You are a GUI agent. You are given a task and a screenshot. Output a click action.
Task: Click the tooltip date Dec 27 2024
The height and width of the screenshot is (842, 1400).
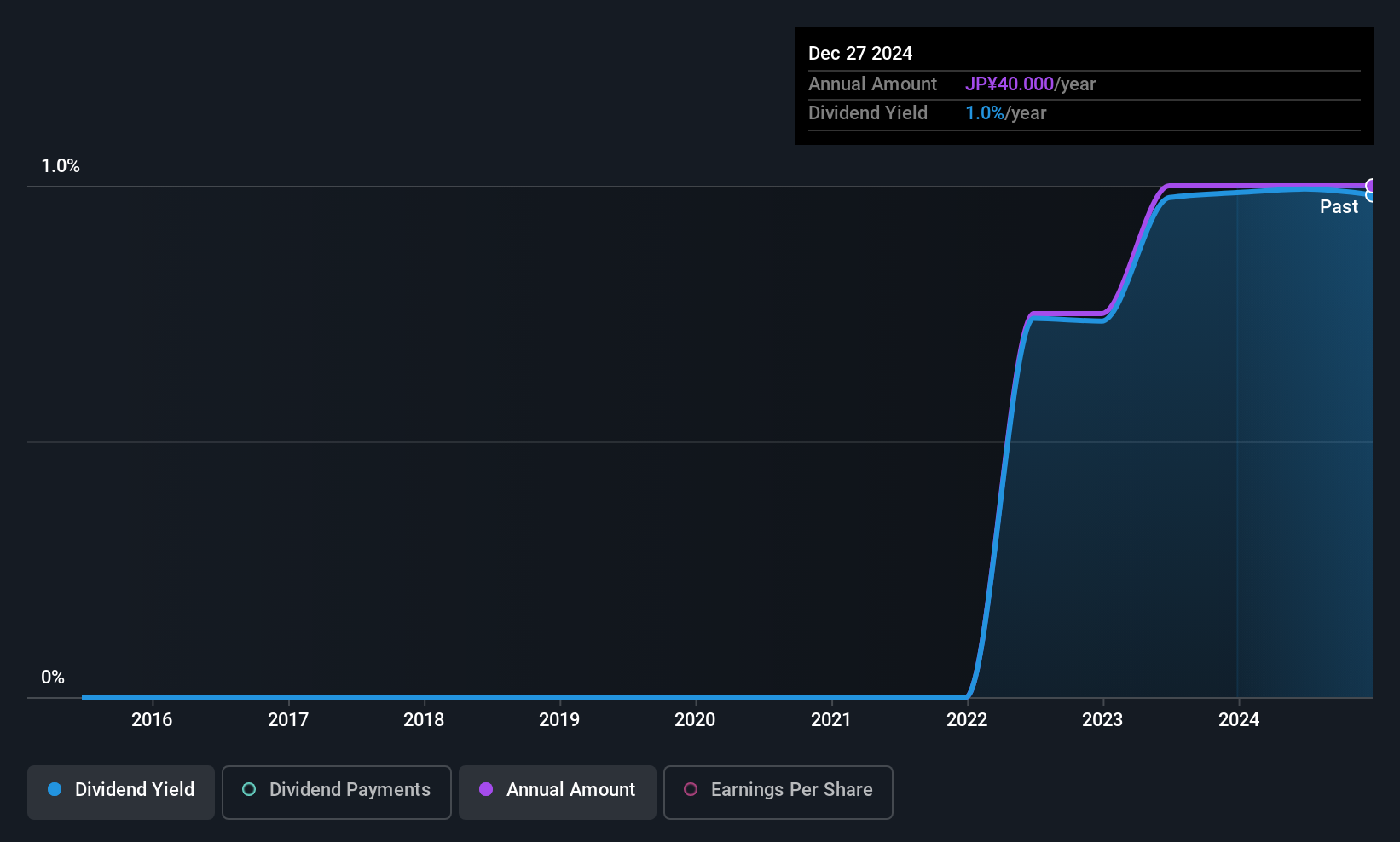[860, 54]
